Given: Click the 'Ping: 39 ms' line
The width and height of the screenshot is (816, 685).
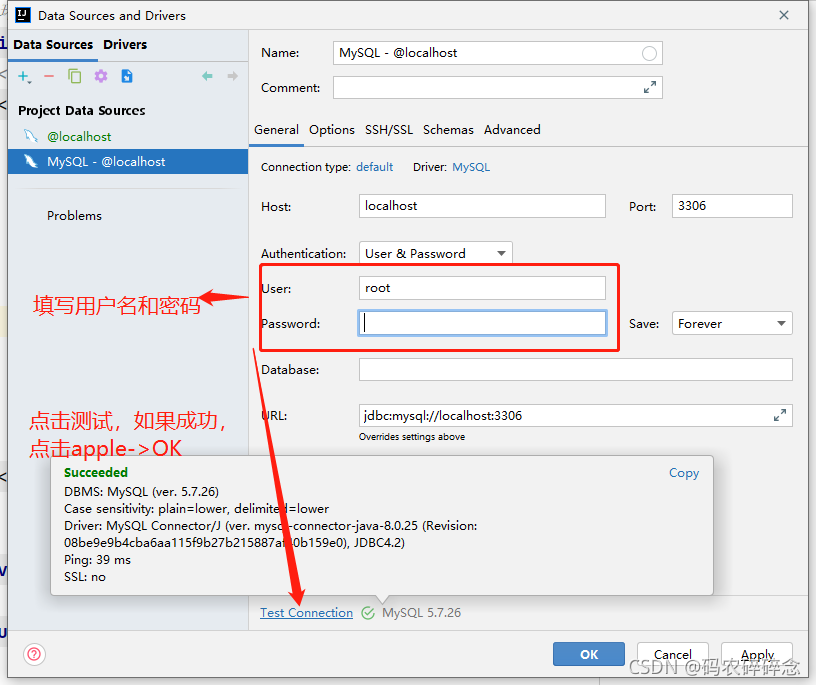Looking at the screenshot, I should [x=97, y=560].
